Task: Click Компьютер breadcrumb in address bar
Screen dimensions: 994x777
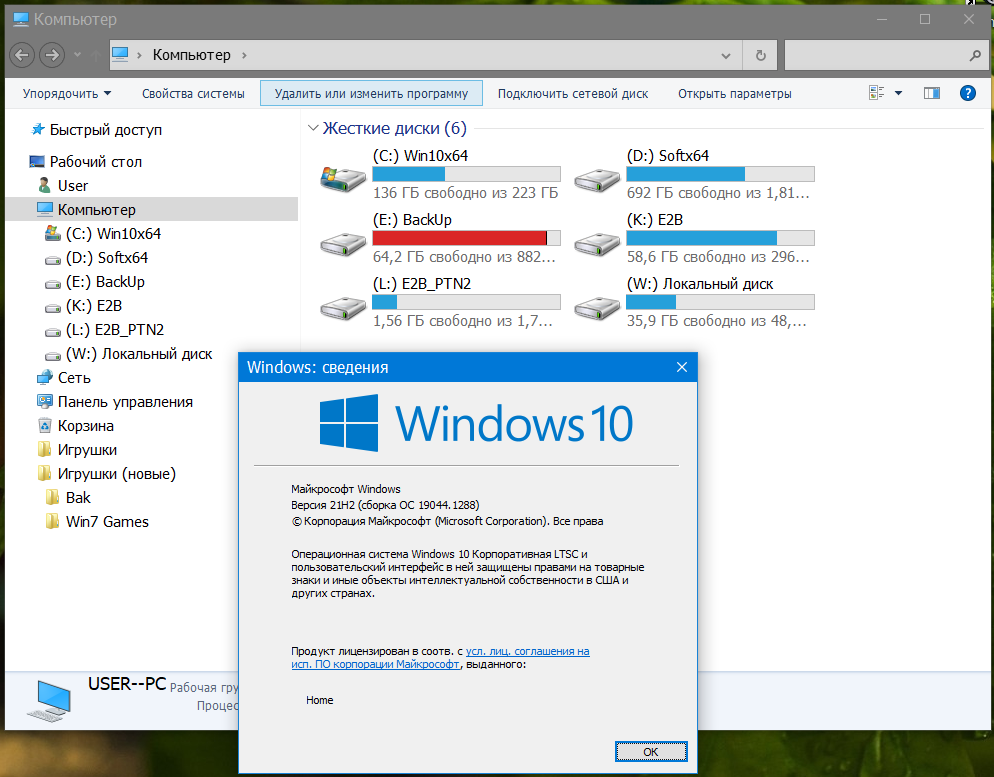Action: pyautogui.click(x=191, y=55)
